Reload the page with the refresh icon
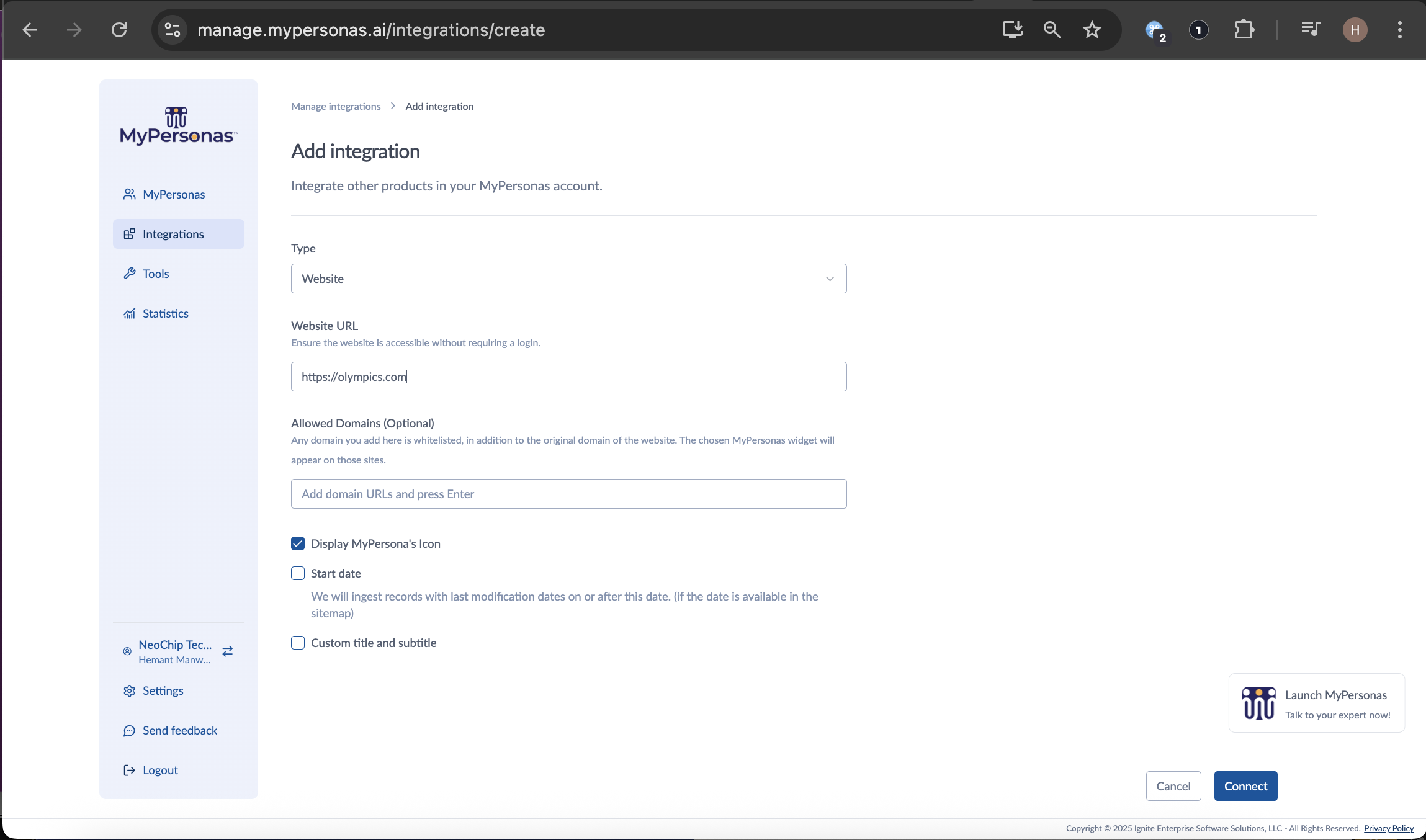The width and height of the screenshot is (1426, 840). point(119,30)
